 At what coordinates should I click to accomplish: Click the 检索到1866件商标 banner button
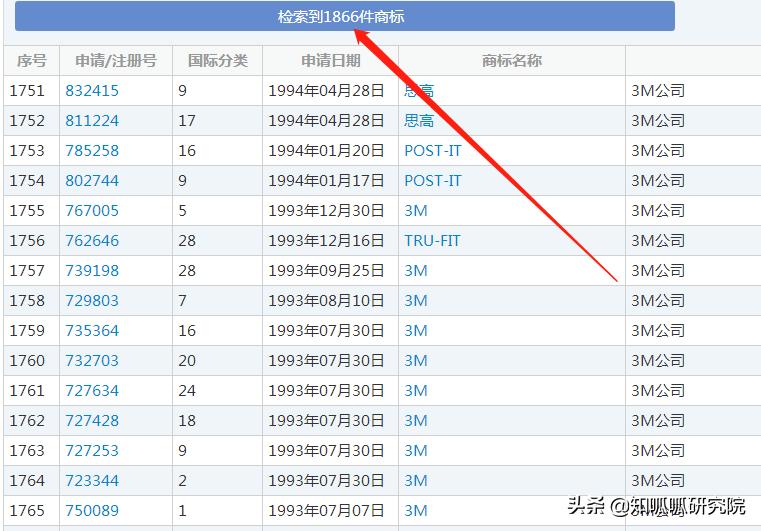click(x=345, y=16)
